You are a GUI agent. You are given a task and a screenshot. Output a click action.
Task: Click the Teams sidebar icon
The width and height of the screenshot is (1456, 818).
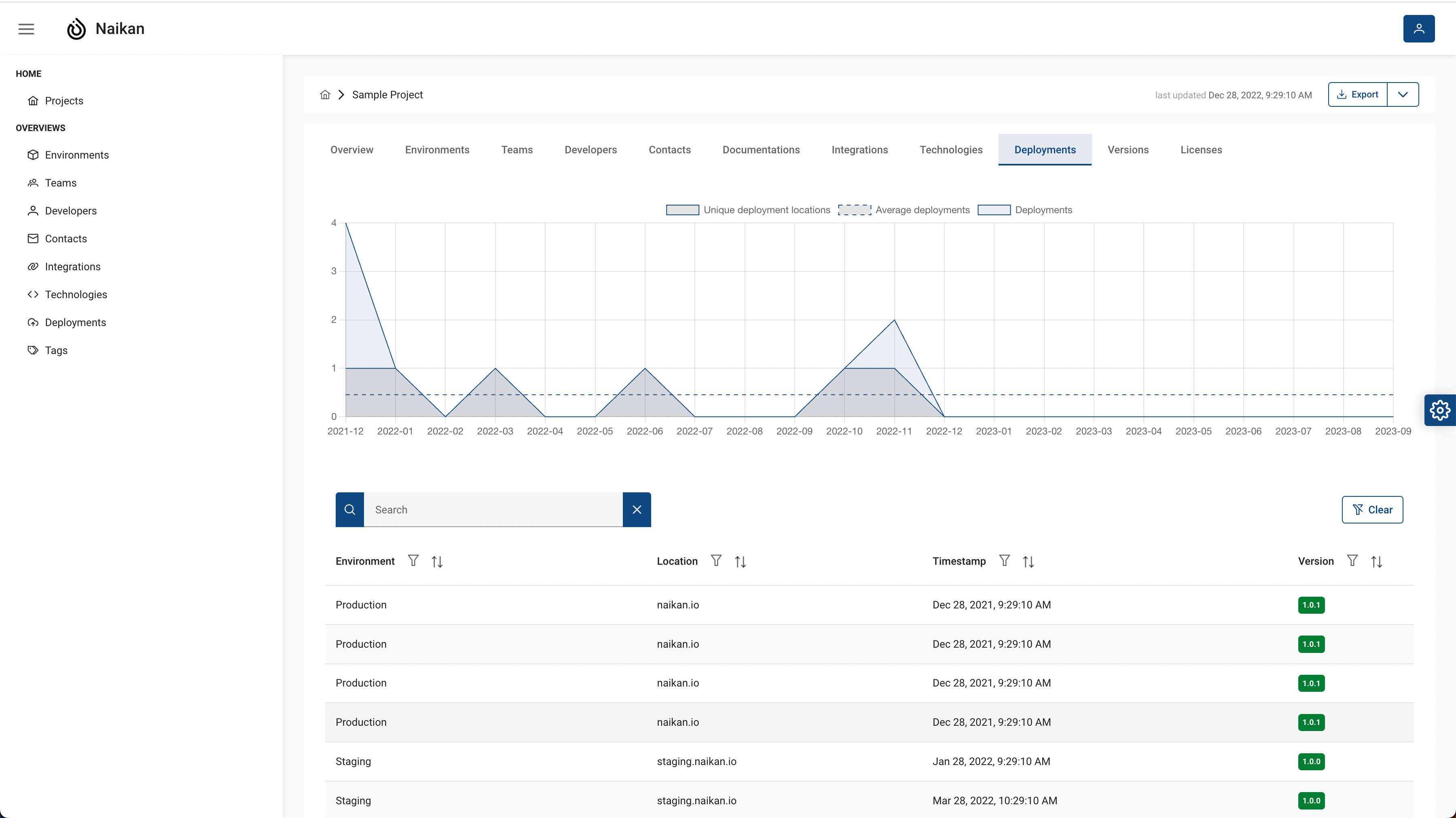pyautogui.click(x=33, y=182)
